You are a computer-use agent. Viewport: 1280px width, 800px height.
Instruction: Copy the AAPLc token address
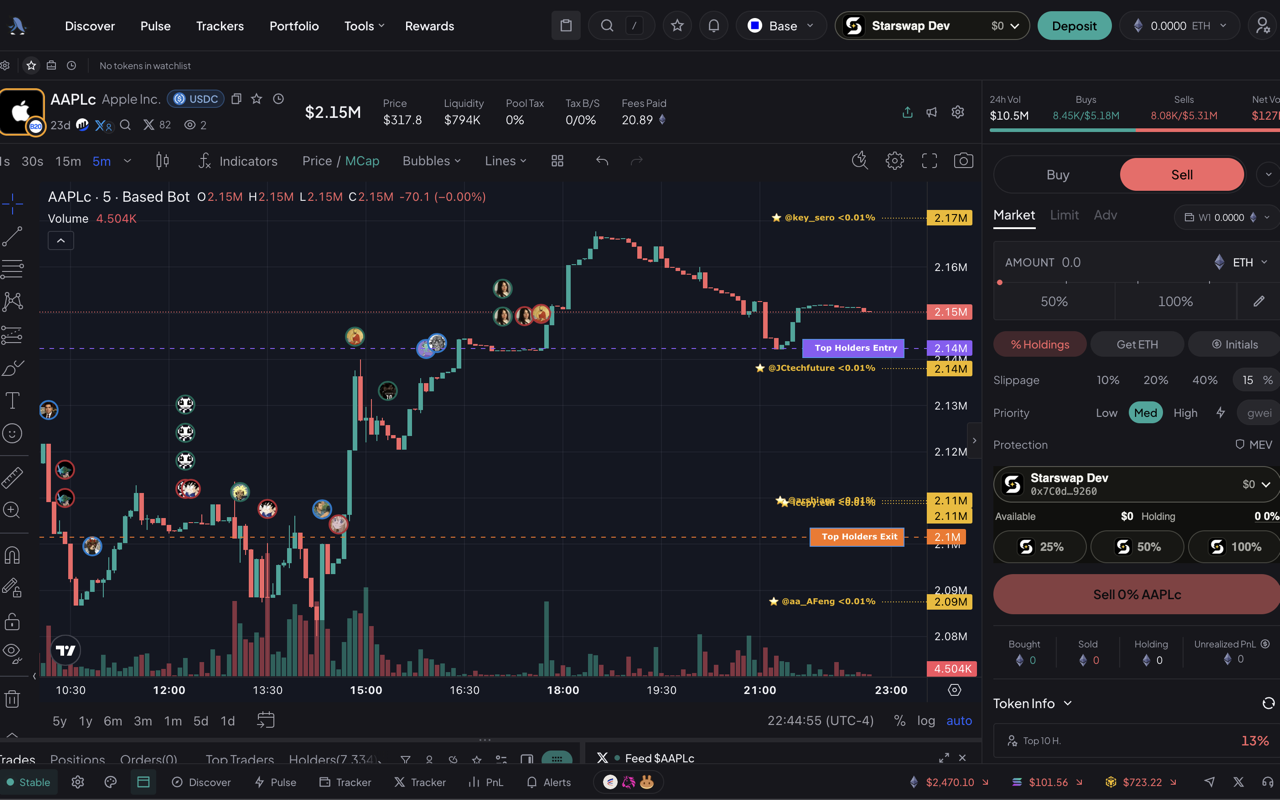coord(236,99)
